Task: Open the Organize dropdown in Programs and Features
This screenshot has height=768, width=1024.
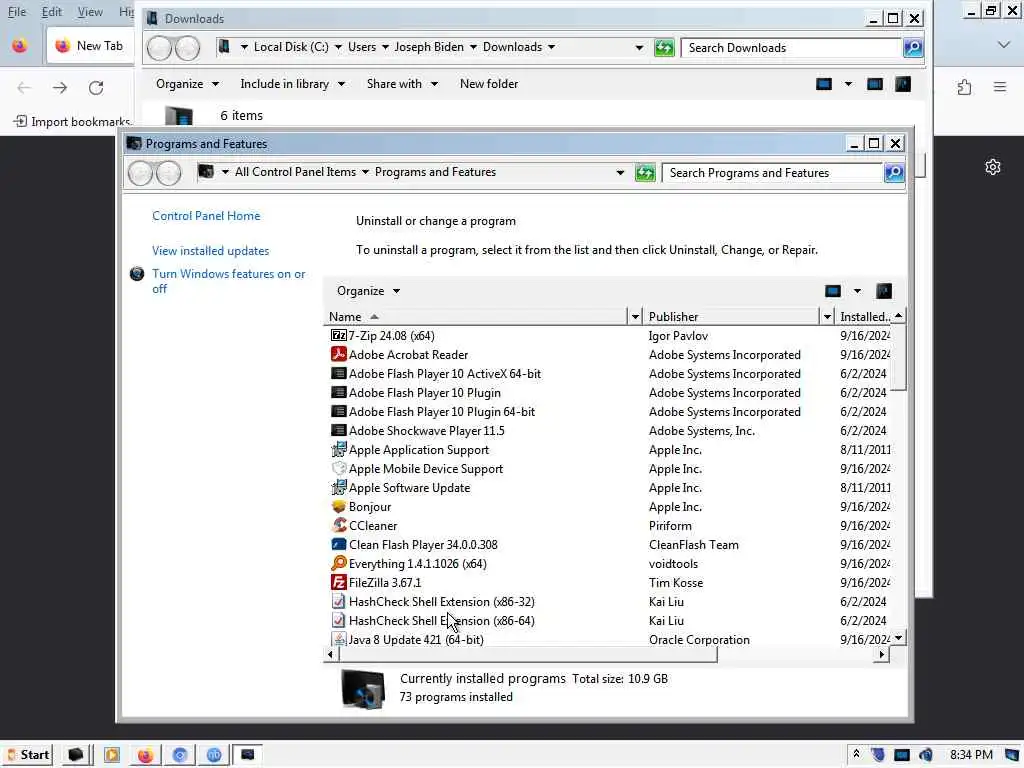Action: click(368, 291)
